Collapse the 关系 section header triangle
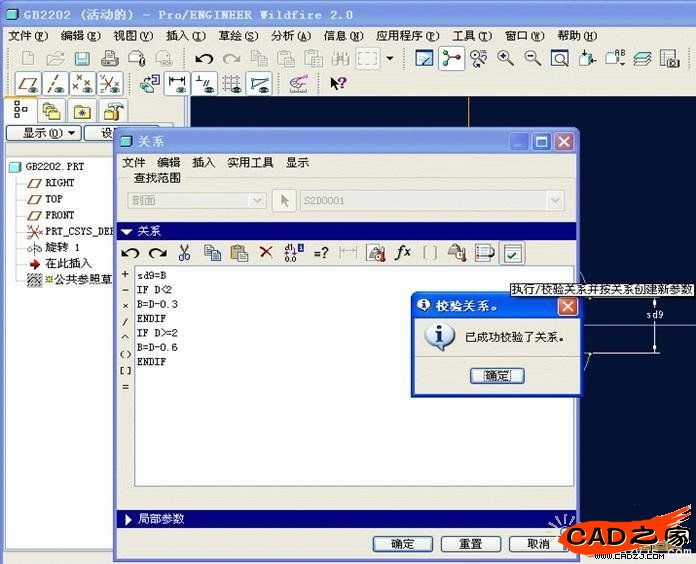This screenshot has height=564, width=696. tap(126, 231)
